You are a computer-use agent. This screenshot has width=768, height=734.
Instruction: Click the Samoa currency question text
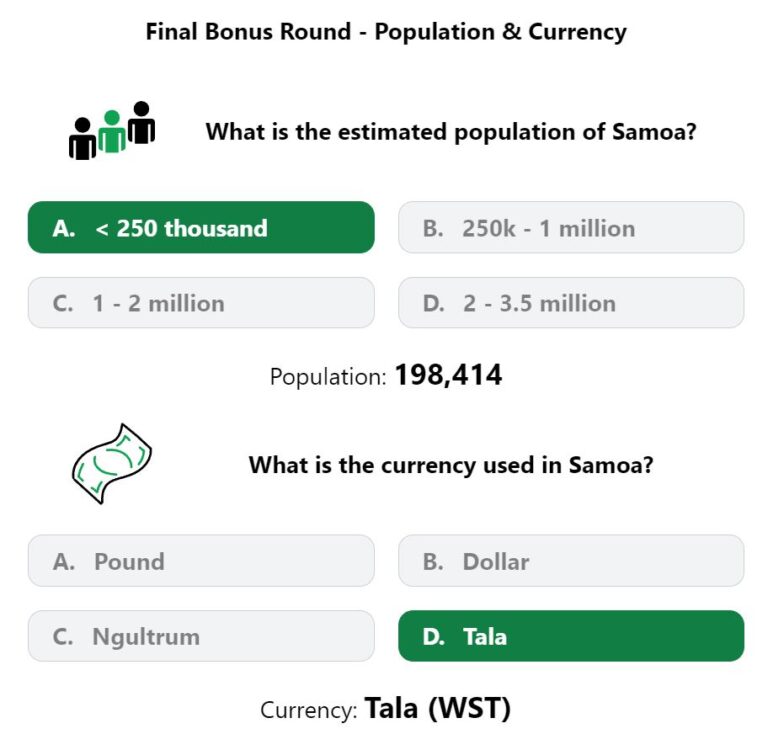coord(451,465)
